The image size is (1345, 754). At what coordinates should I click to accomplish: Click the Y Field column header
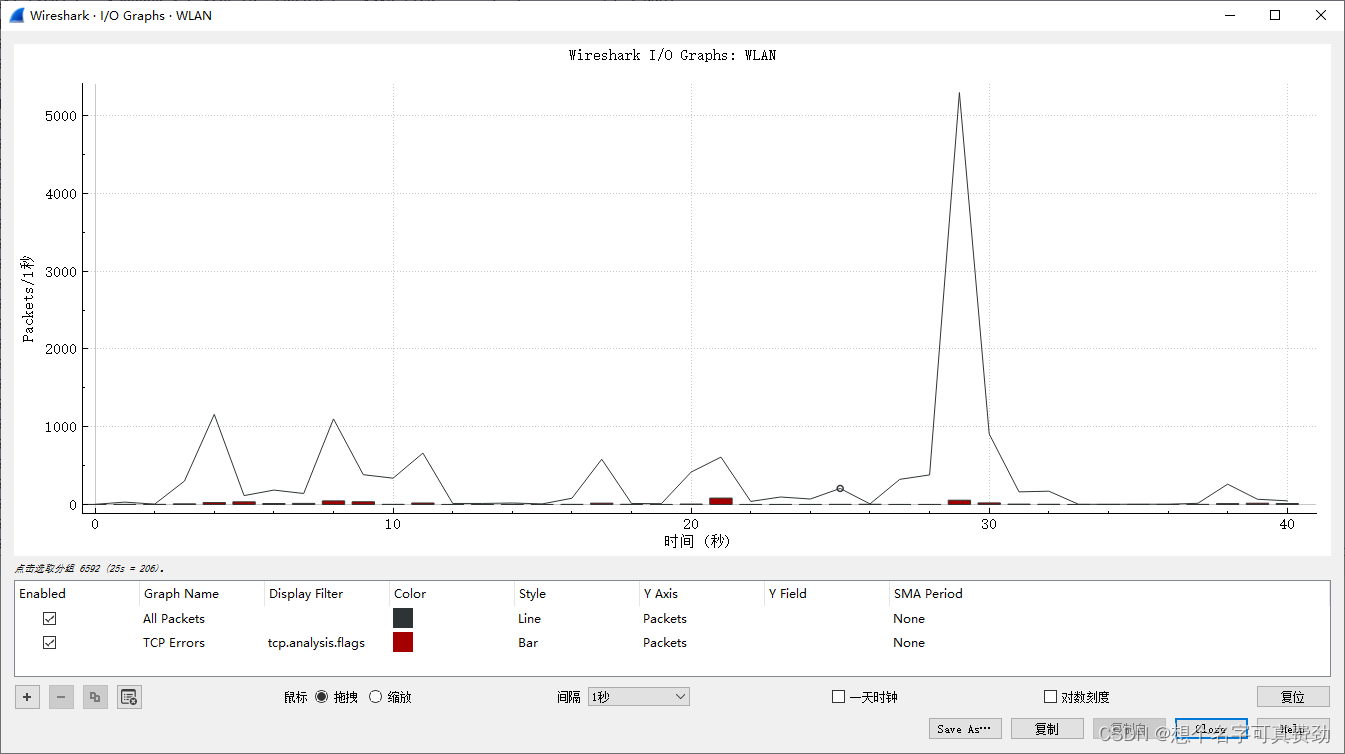827,593
